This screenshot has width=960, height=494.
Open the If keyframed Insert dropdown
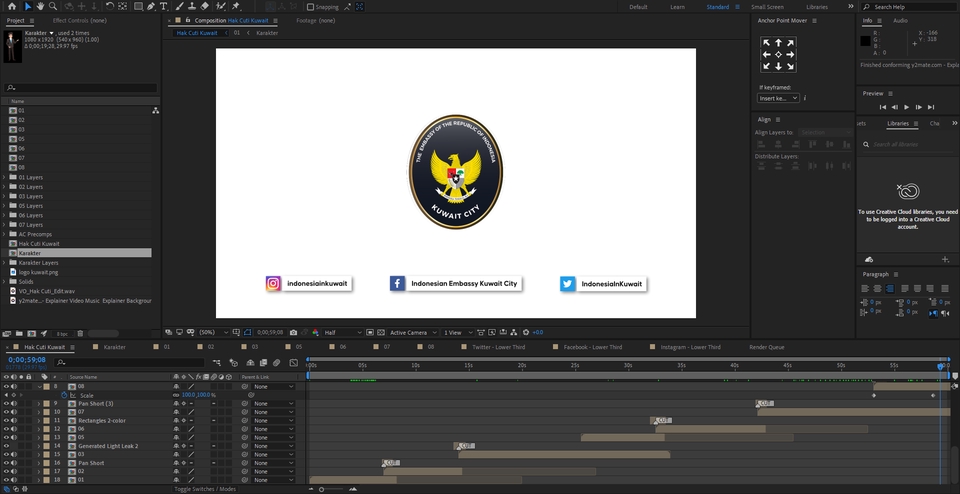778,98
